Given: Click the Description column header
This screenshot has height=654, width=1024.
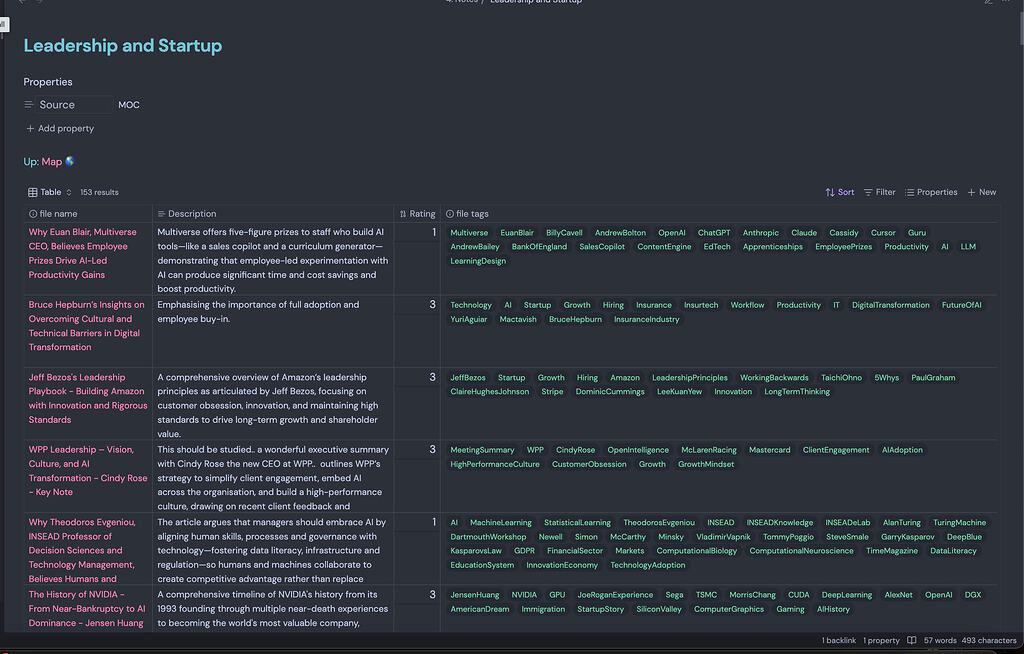Looking at the screenshot, I should [x=192, y=214].
